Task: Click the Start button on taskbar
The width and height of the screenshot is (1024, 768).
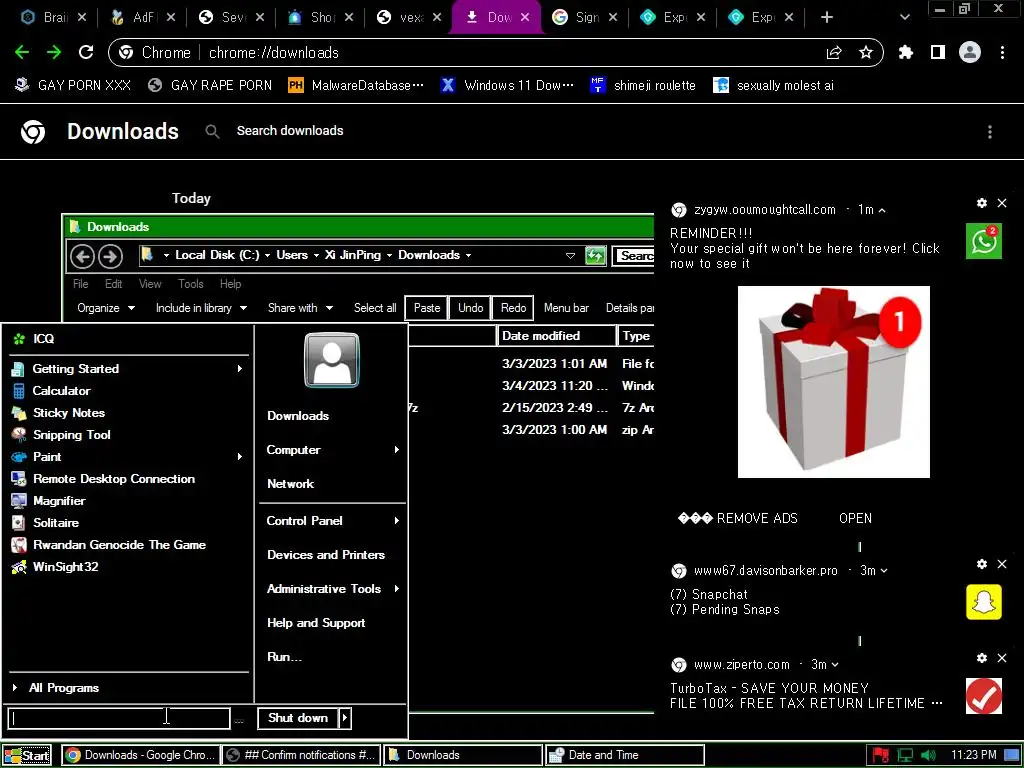Action: coord(27,756)
